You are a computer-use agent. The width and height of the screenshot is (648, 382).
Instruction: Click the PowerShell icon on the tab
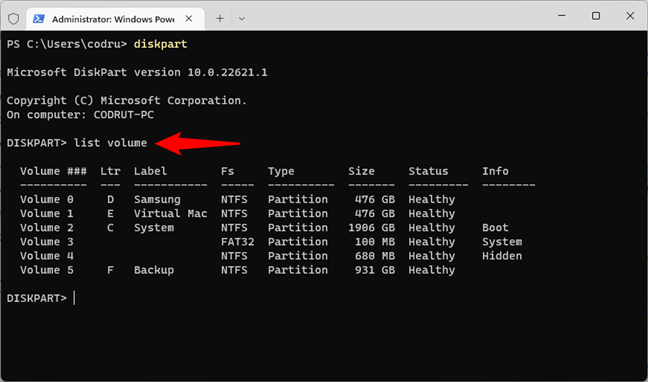[39, 19]
